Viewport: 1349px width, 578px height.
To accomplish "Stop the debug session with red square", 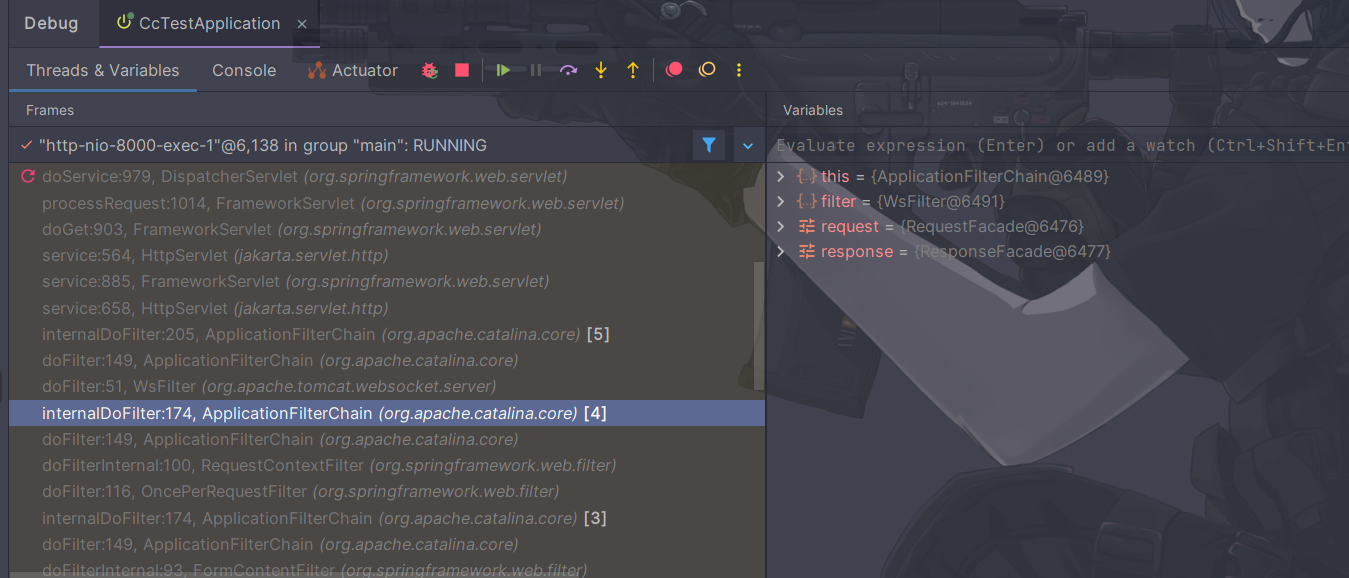I will point(462,70).
